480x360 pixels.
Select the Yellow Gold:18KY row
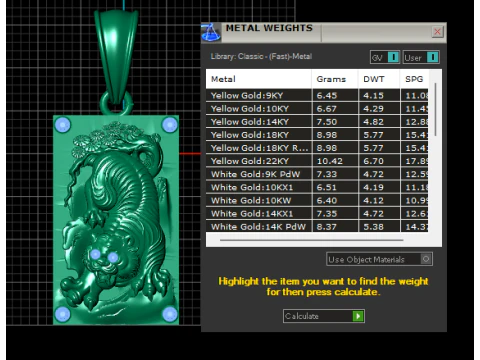(317, 135)
